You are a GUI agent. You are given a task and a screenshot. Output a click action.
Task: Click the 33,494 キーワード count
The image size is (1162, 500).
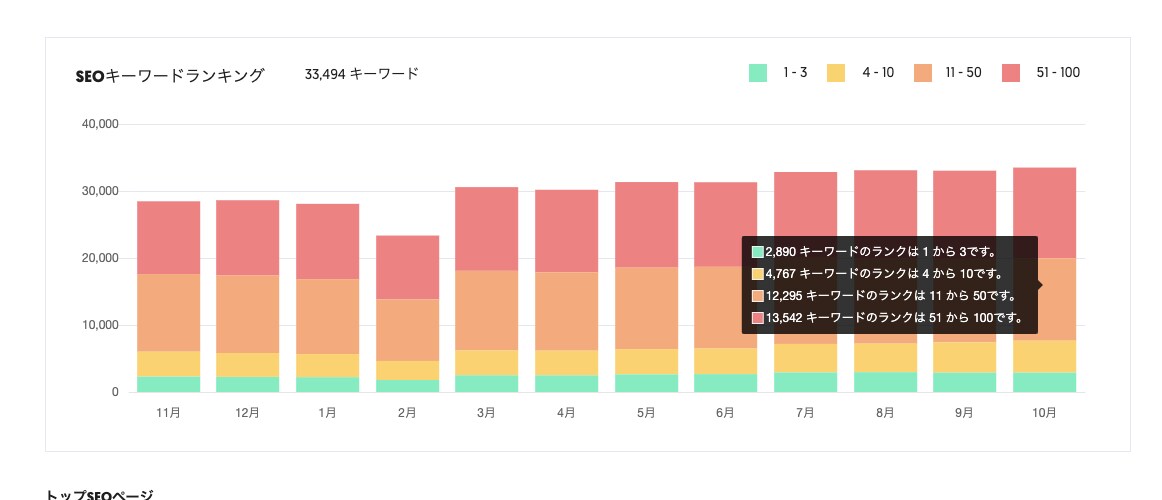pyautogui.click(x=362, y=74)
